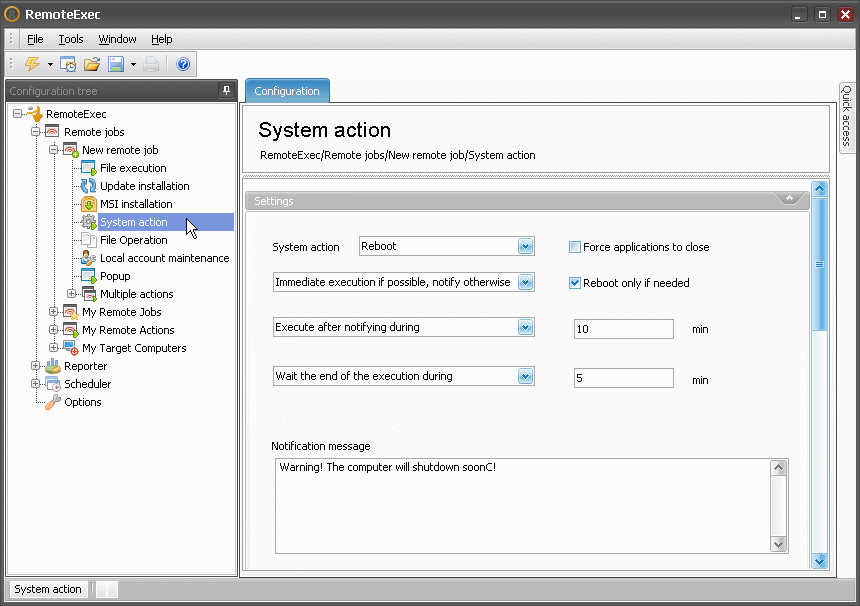The width and height of the screenshot is (860, 606).
Task: Click the File execution icon
Action: (x=88, y=168)
